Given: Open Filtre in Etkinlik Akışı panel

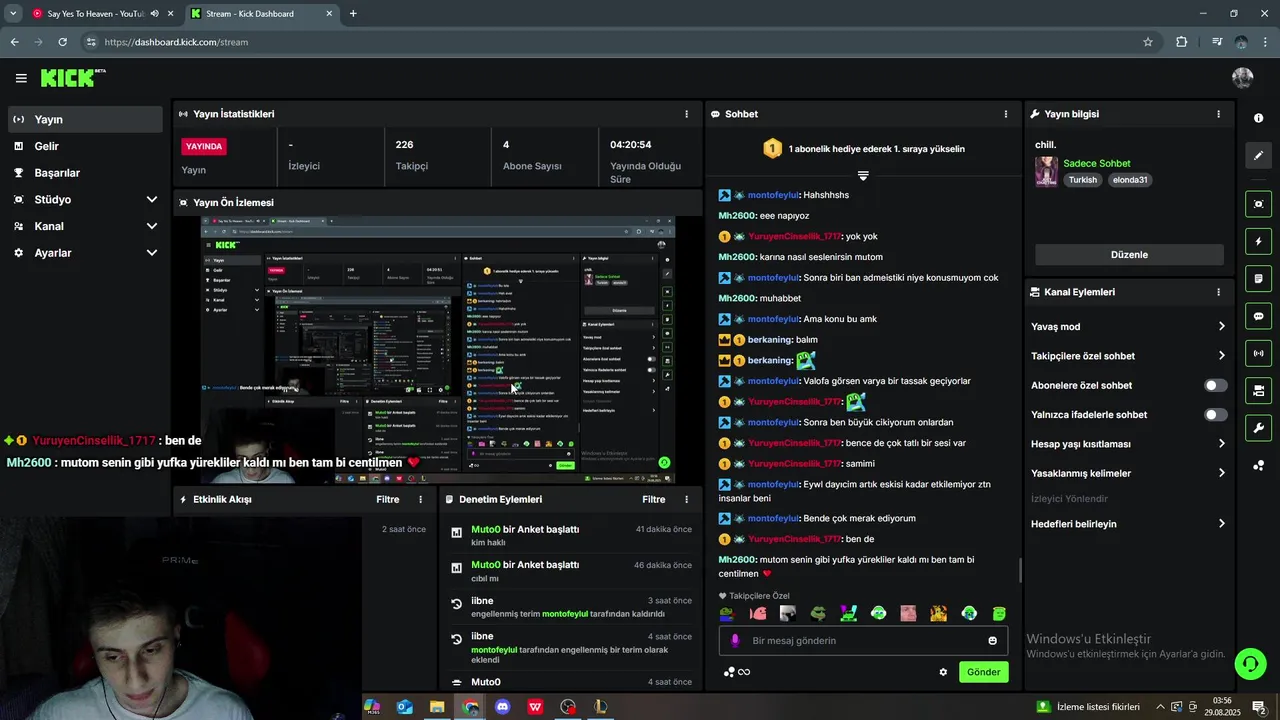Looking at the screenshot, I should pyautogui.click(x=388, y=499).
